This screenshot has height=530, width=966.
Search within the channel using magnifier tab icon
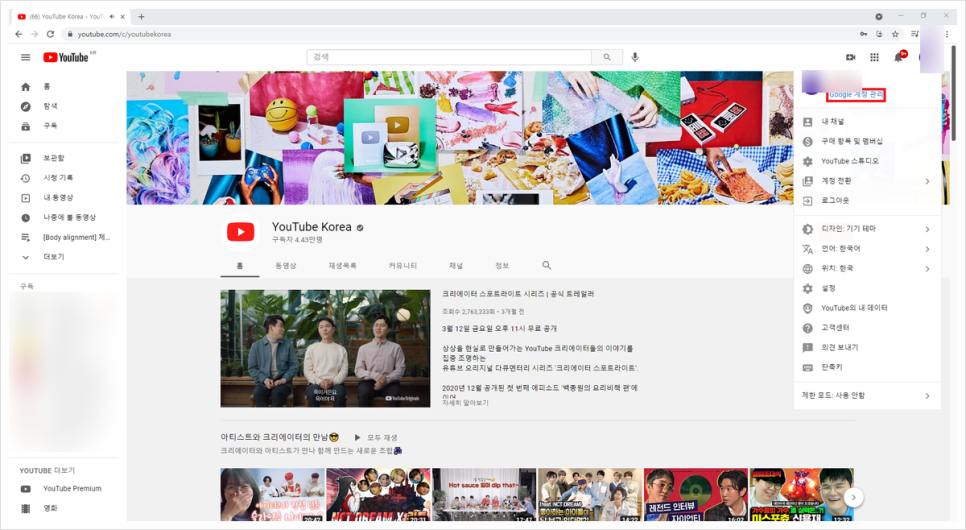coord(546,265)
